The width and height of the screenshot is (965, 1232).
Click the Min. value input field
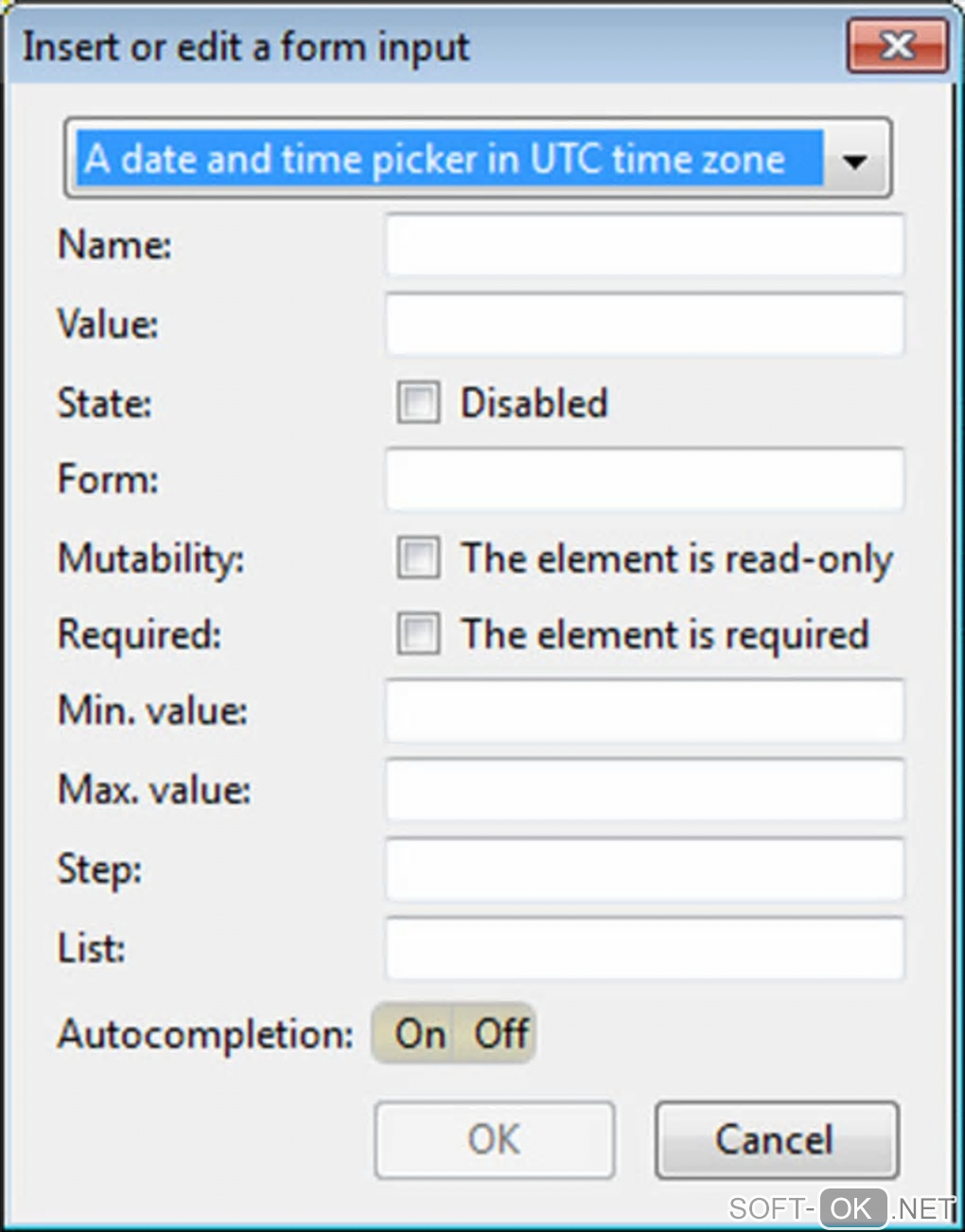644,711
